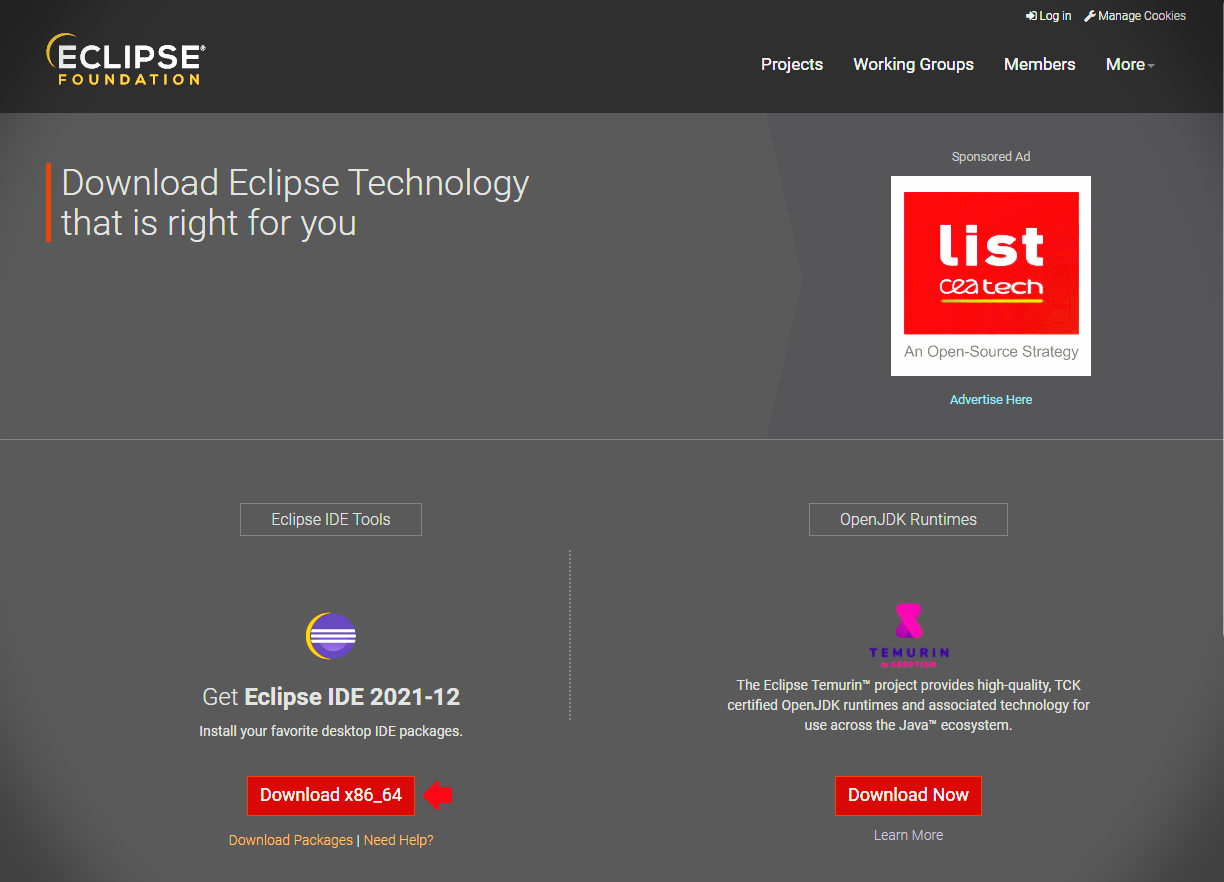Click the Eclipse IDE logo icon
The width and height of the screenshot is (1224, 882).
331,636
